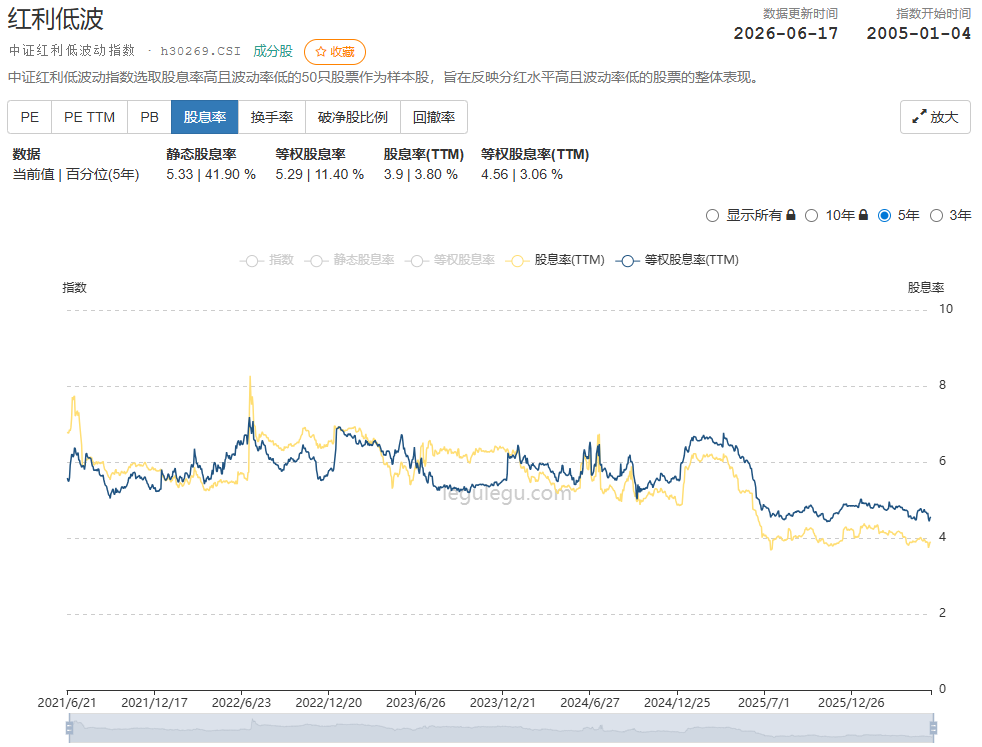
Task: Click the lock icon beside 显示所有
Action: [790, 215]
